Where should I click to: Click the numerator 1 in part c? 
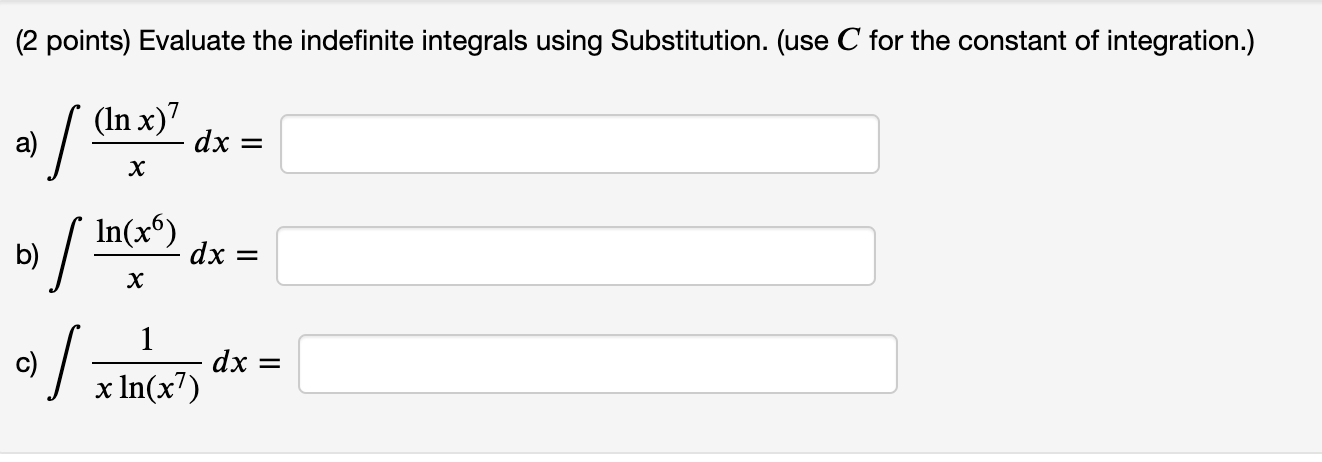146,342
